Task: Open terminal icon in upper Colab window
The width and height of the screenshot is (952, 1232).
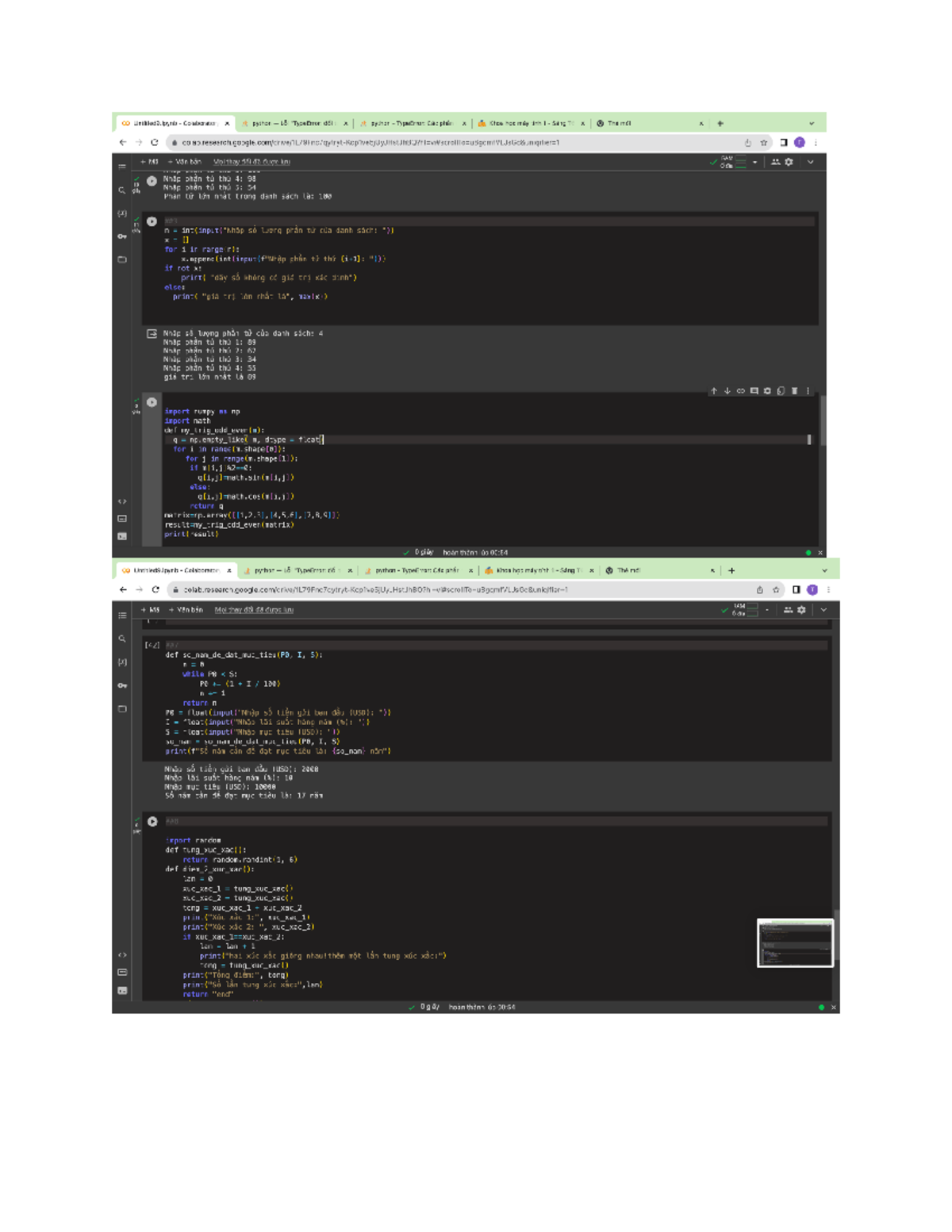Action: [x=122, y=536]
